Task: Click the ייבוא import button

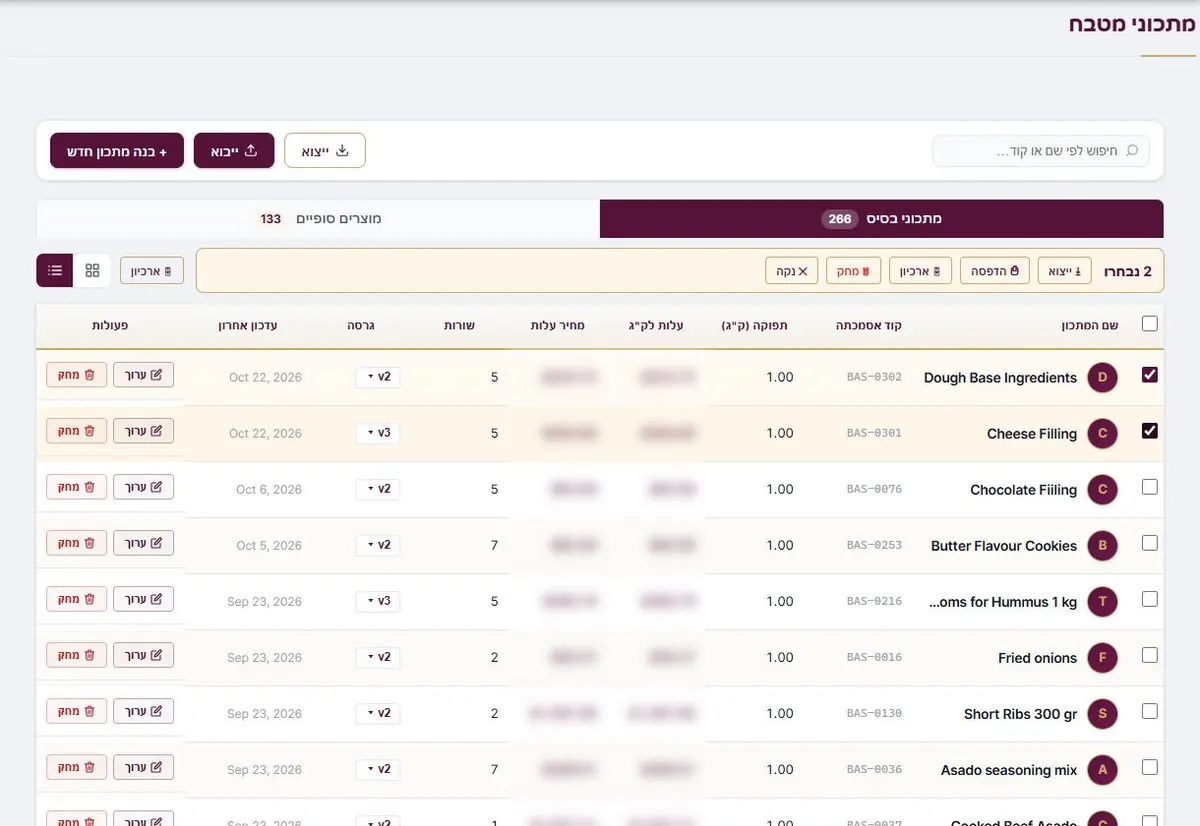Action: click(x=234, y=151)
